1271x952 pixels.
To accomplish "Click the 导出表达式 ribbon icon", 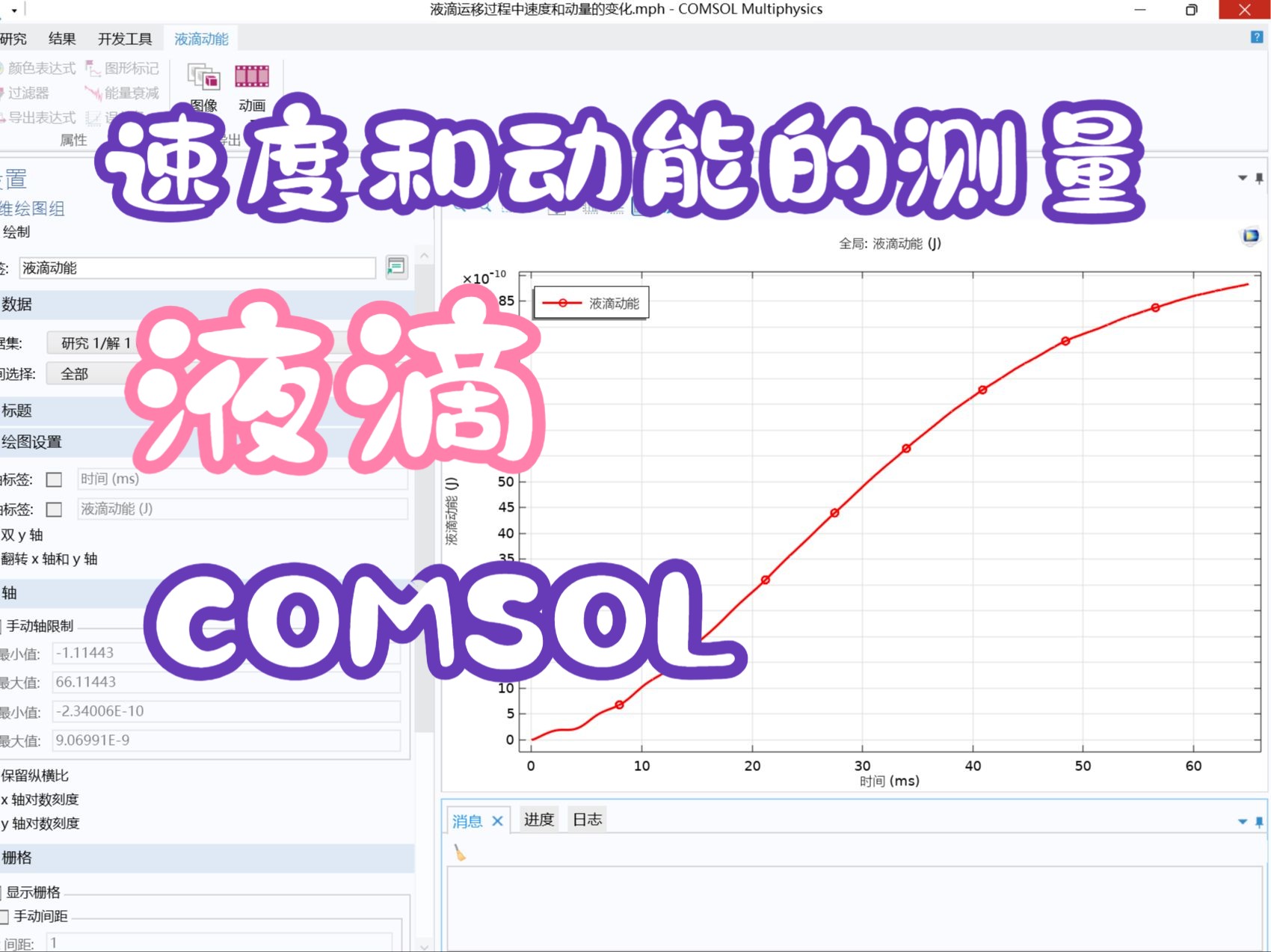I will (41, 117).
